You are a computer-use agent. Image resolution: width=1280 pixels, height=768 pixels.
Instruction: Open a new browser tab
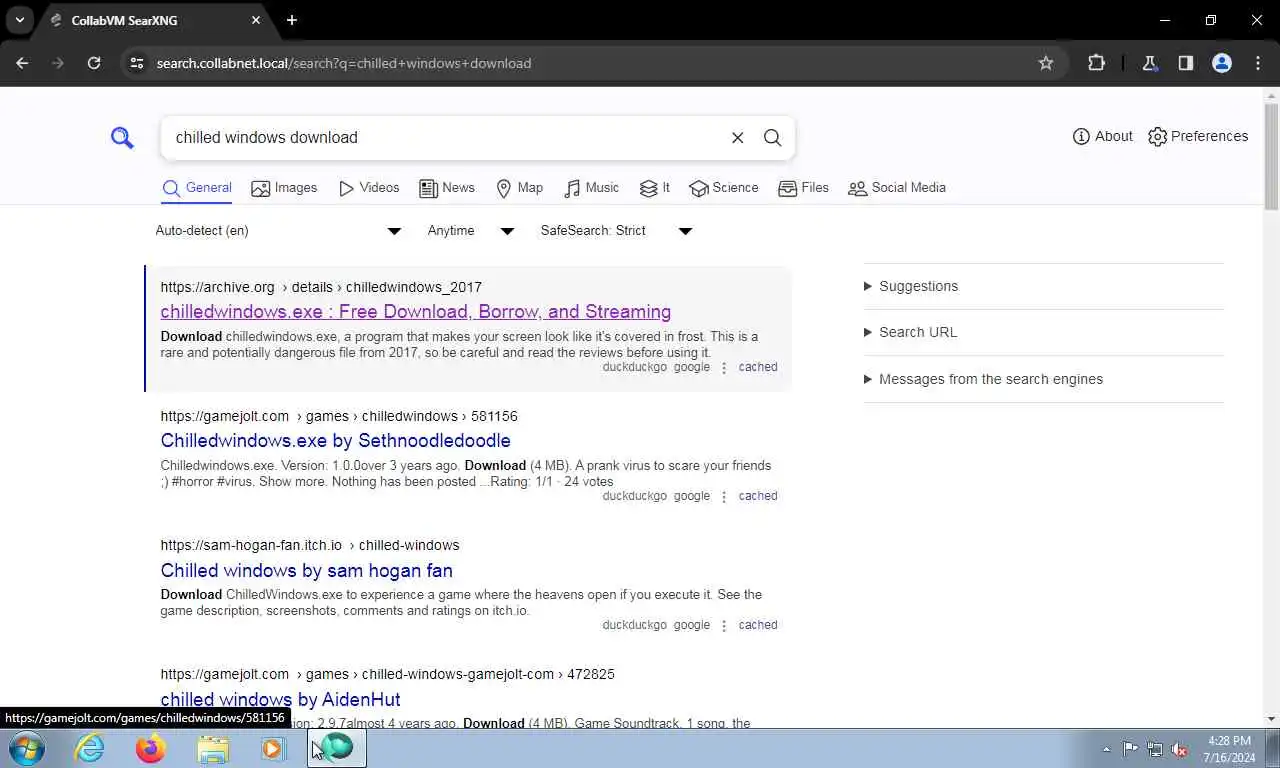point(292,20)
